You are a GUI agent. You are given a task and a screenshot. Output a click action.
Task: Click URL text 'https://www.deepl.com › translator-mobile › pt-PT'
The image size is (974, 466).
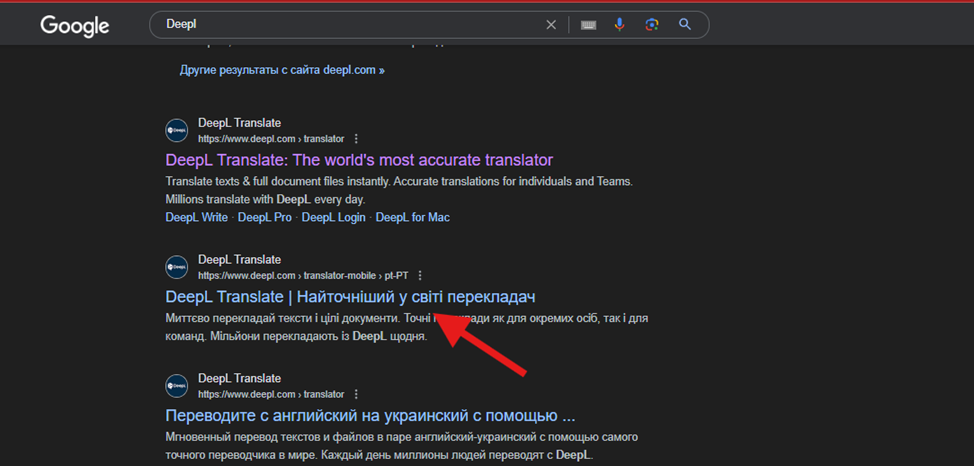point(303,275)
